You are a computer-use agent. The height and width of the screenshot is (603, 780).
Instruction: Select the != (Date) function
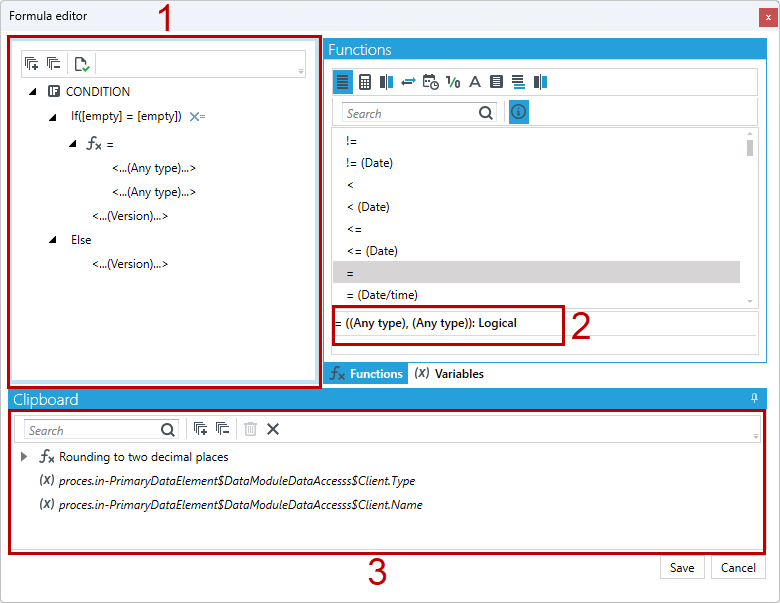[x=536, y=163]
